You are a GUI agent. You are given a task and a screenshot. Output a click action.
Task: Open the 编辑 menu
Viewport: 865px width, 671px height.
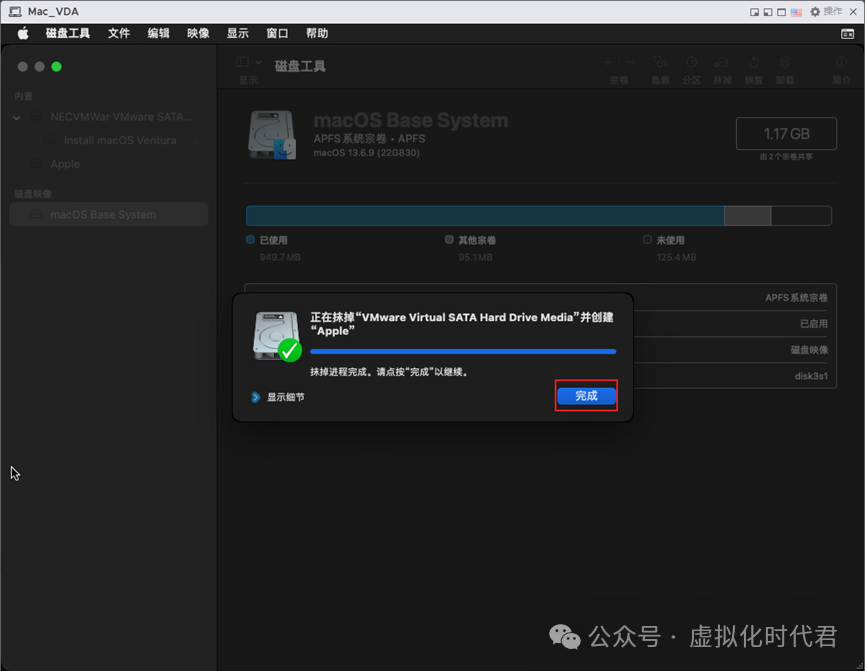point(158,34)
